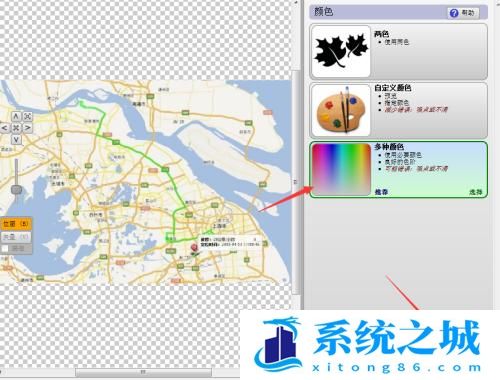This screenshot has height=380, width=500.
Task: Click the 多种颜色 heading text
Action: click(x=389, y=147)
